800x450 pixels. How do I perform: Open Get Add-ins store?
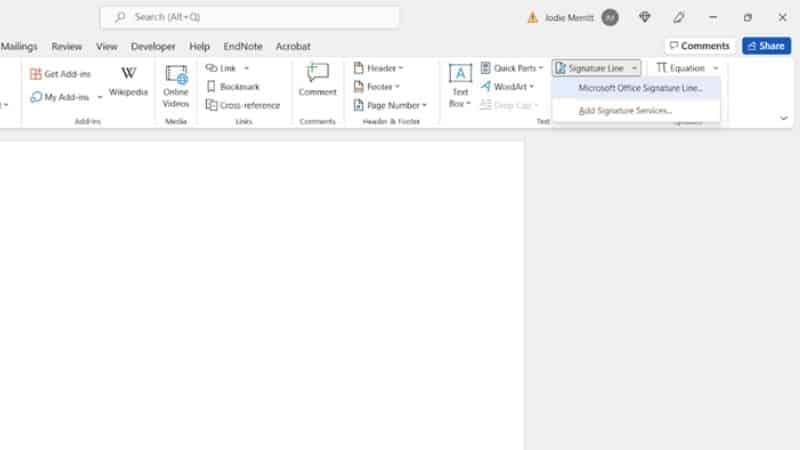[60, 74]
